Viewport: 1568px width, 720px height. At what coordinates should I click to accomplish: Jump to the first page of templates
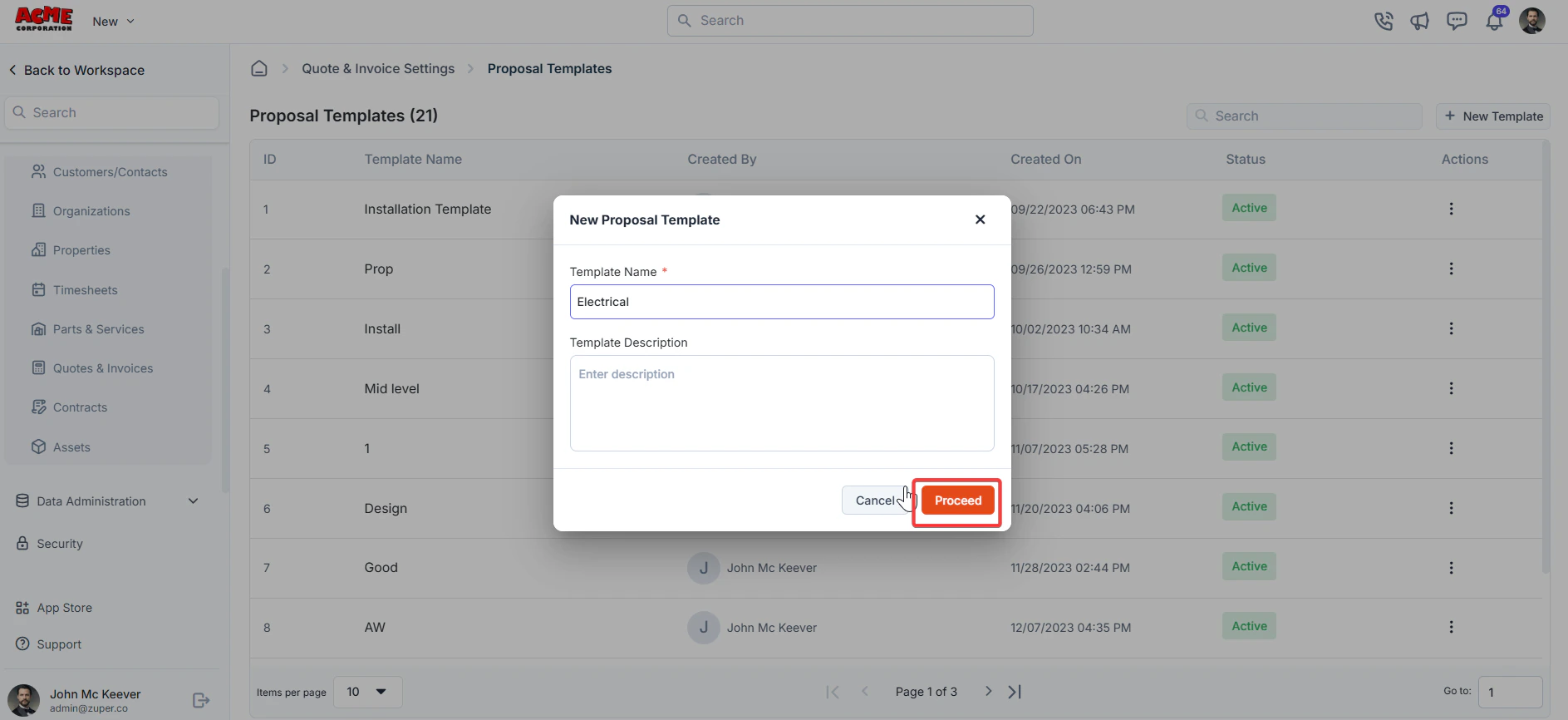coord(833,692)
